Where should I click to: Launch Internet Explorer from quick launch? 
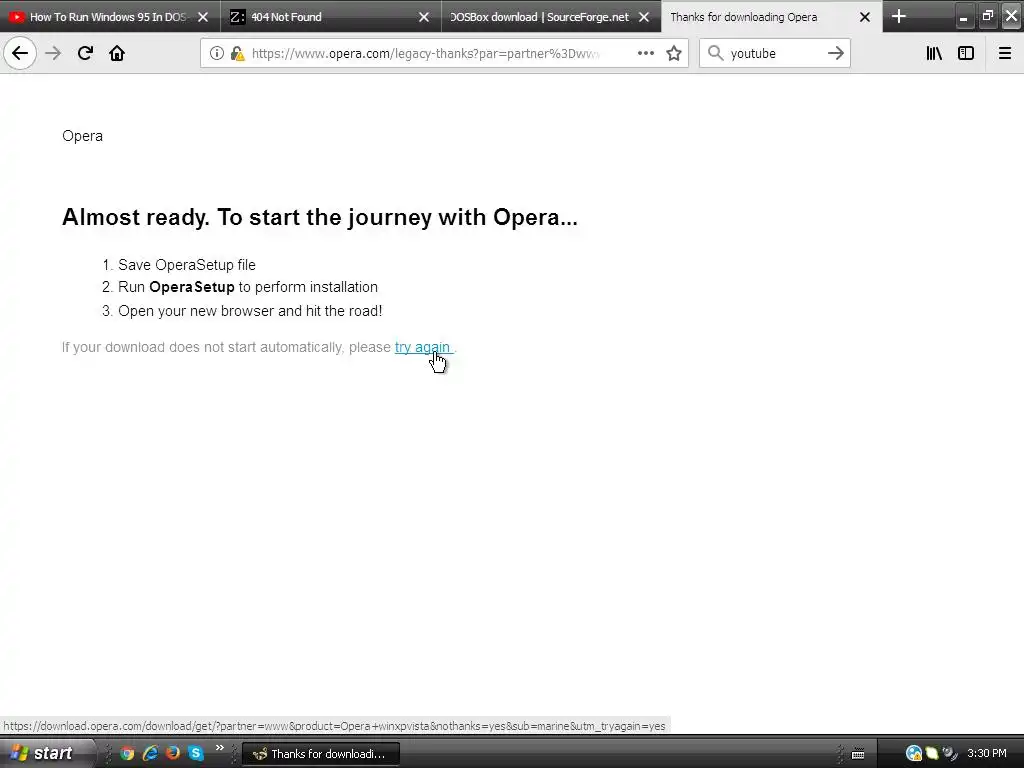[150, 753]
